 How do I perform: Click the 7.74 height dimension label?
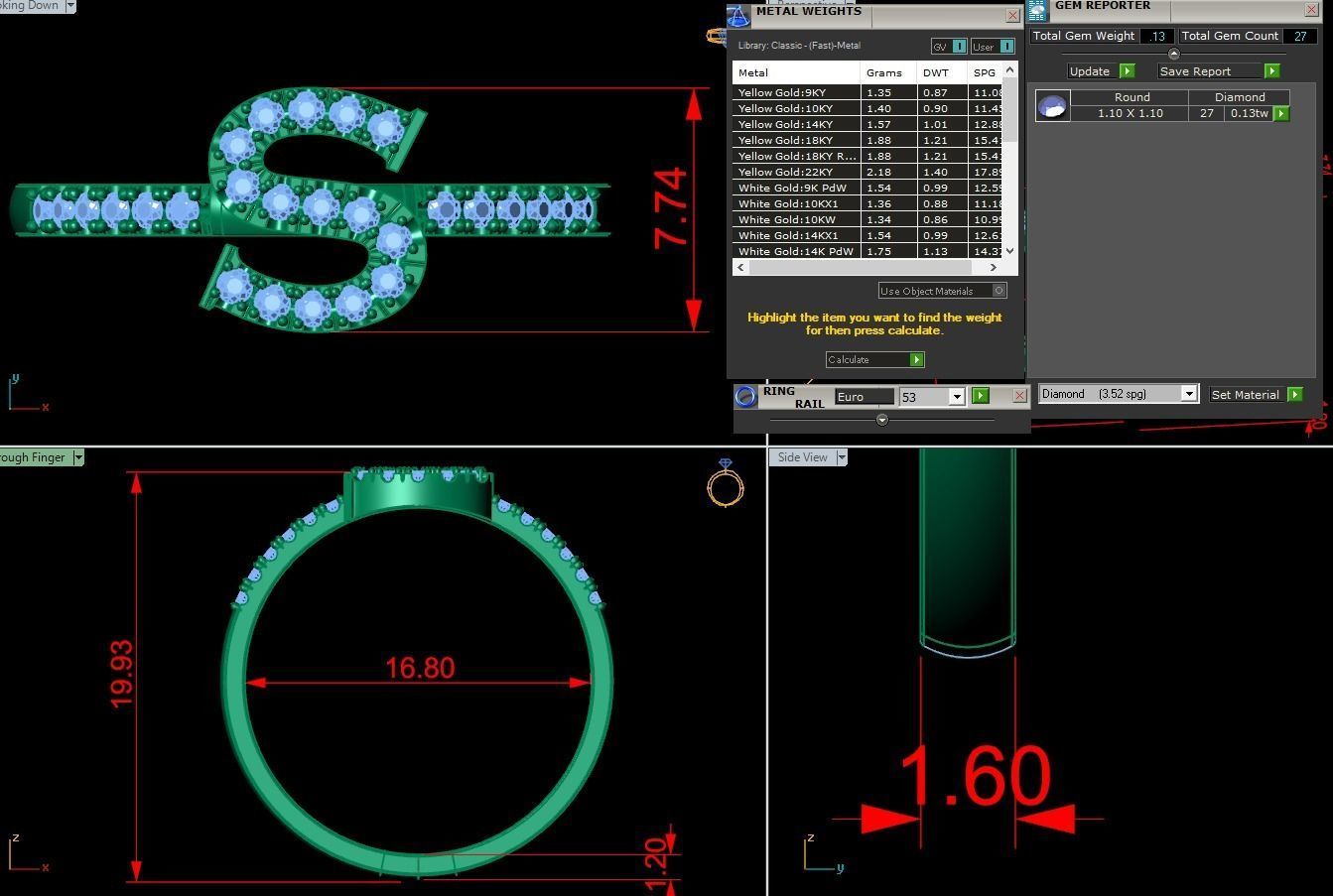pyautogui.click(x=672, y=208)
